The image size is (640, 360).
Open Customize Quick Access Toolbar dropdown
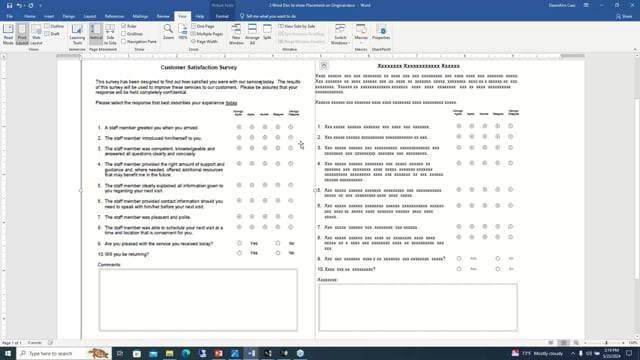[x=40, y=6]
